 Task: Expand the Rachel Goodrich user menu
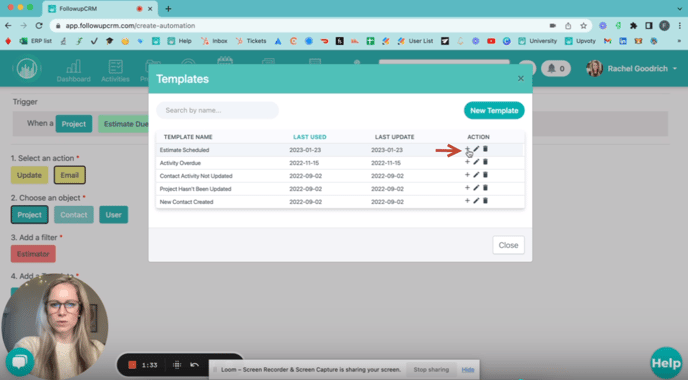click(632, 68)
